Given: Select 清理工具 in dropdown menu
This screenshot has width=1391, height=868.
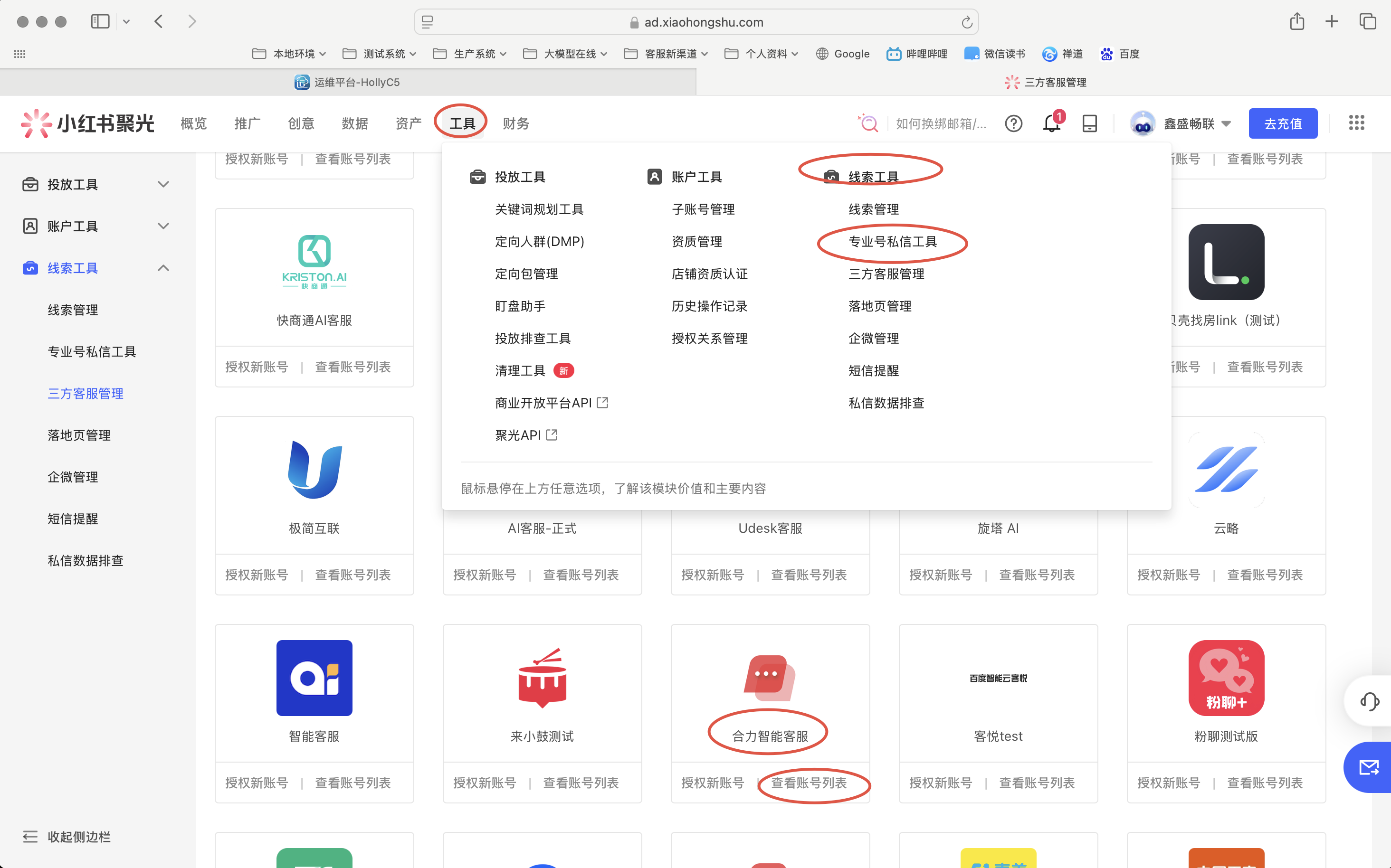Looking at the screenshot, I should click(x=520, y=370).
